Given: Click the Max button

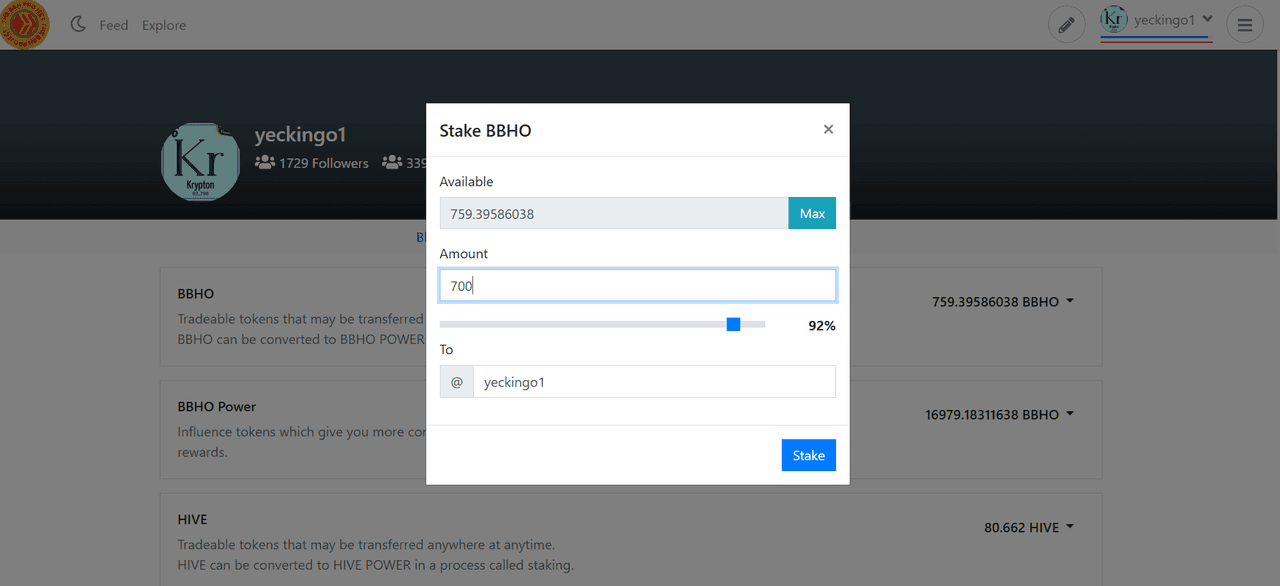Looking at the screenshot, I should (x=812, y=213).
